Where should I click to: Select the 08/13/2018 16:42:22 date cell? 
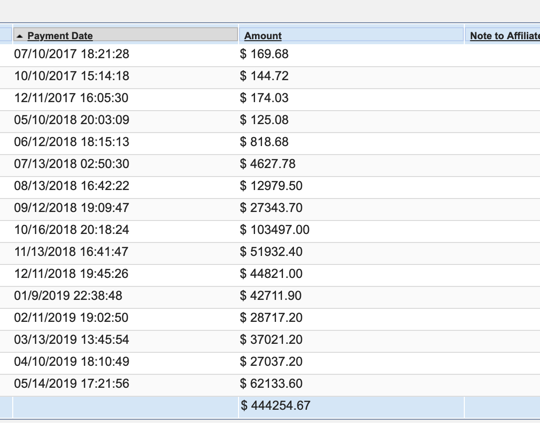click(x=72, y=186)
